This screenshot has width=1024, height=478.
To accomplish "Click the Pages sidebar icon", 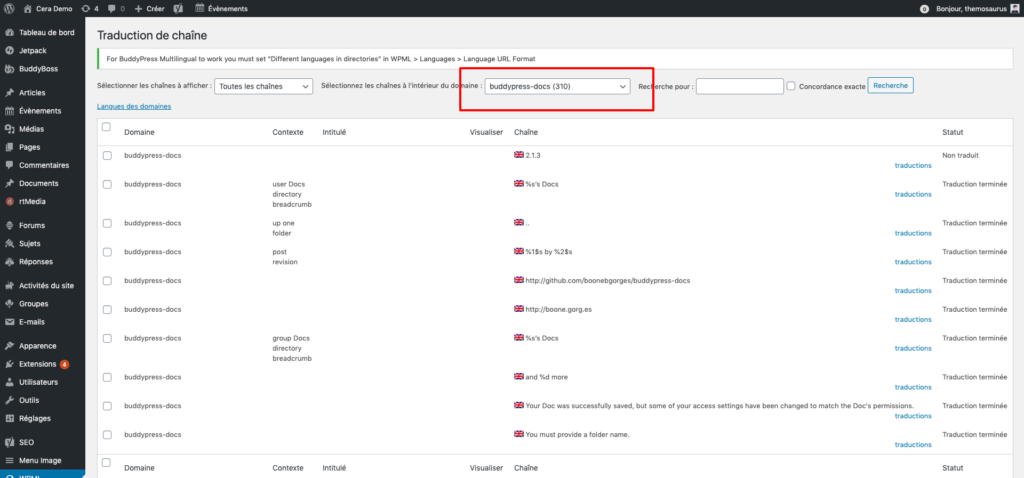I will point(9,147).
